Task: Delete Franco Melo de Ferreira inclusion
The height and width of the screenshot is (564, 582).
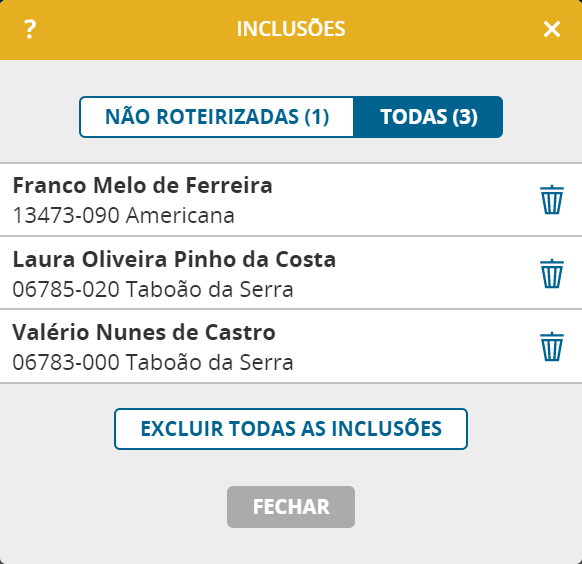Action: tap(552, 200)
